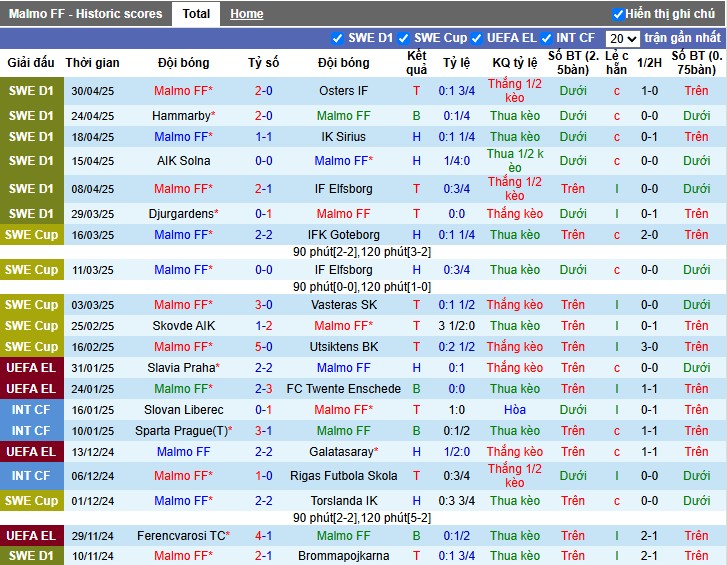
Task: Click the half-time score 3-0 in Utsiktens row
Action: click(x=649, y=347)
